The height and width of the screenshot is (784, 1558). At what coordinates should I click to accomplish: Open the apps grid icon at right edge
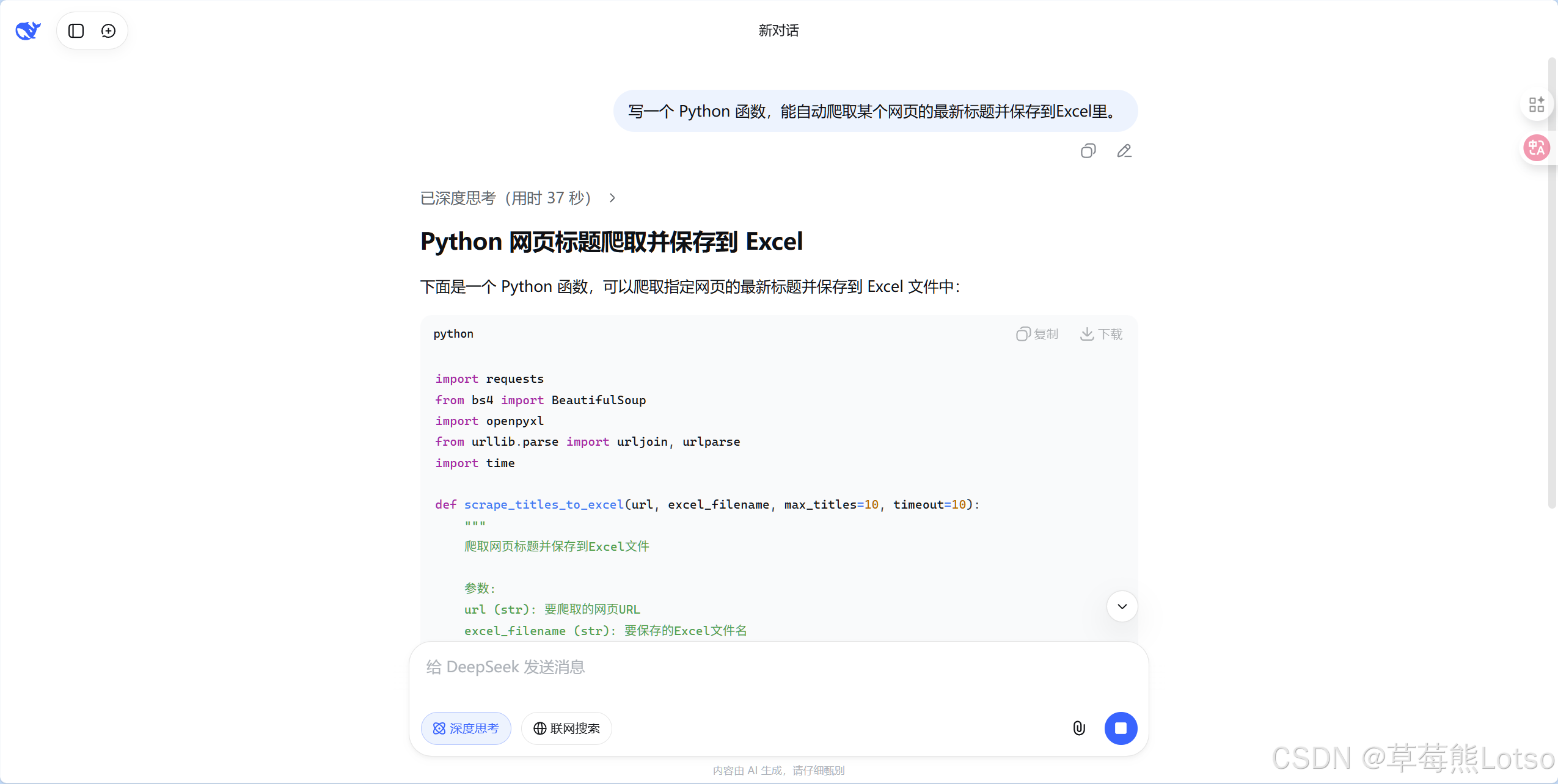tap(1536, 104)
